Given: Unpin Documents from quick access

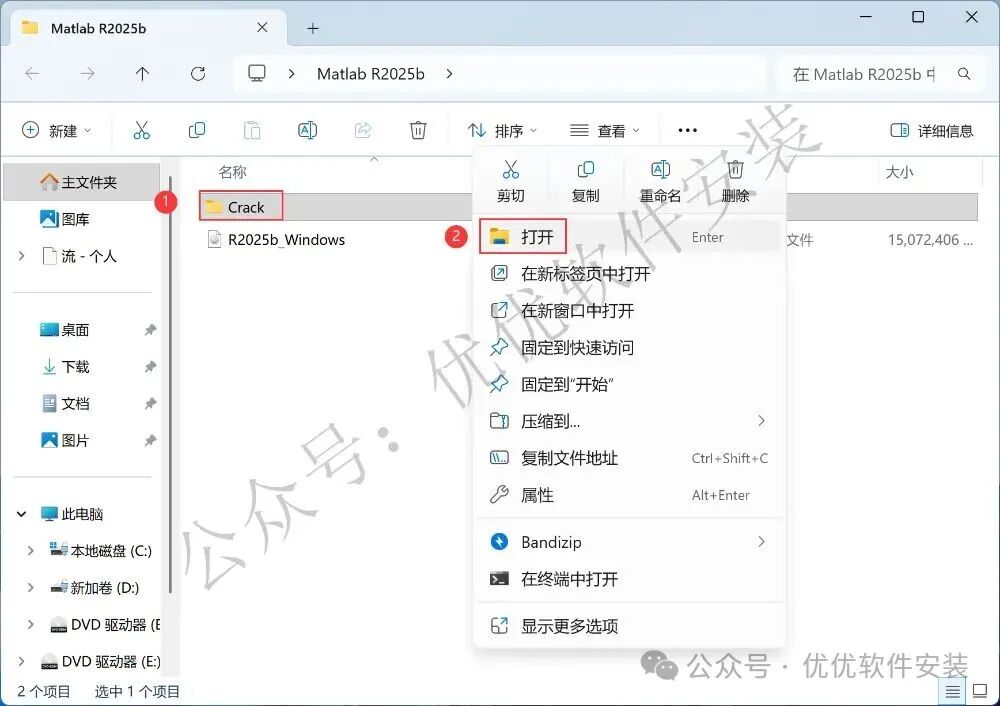Looking at the screenshot, I should click(x=151, y=404).
